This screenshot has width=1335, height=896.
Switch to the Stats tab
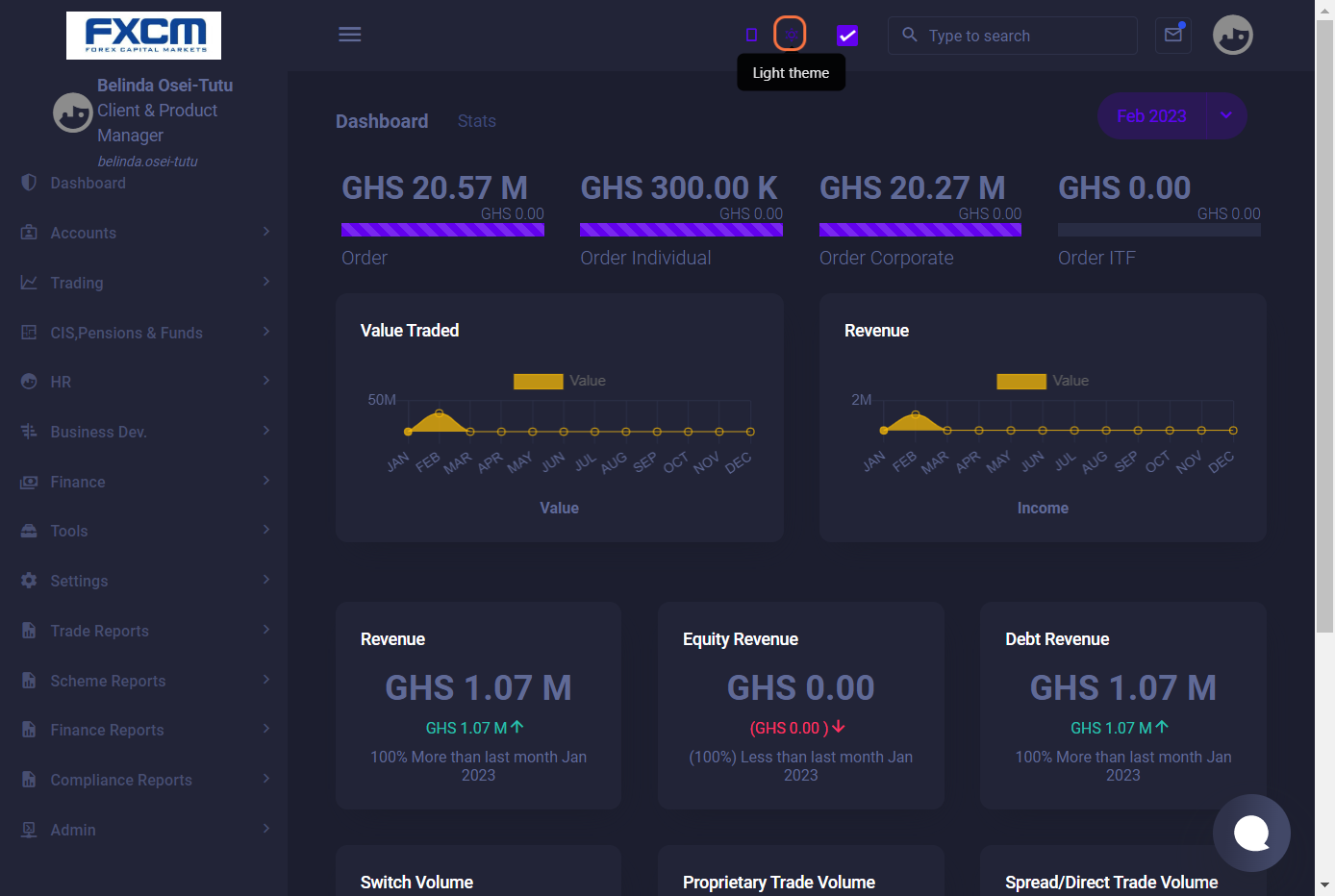[x=477, y=121]
